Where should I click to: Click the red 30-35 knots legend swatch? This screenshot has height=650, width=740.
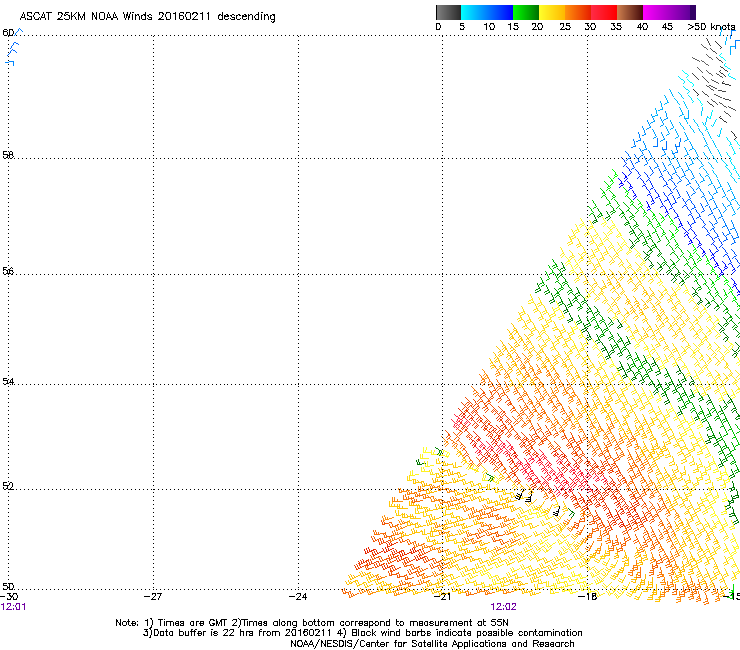tap(604, 12)
